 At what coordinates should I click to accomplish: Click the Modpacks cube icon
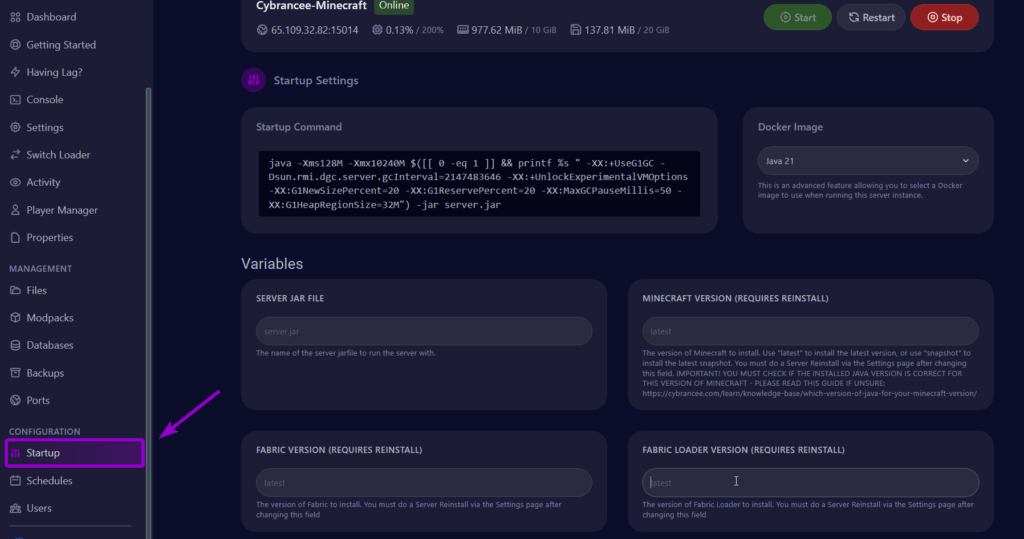(15, 318)
